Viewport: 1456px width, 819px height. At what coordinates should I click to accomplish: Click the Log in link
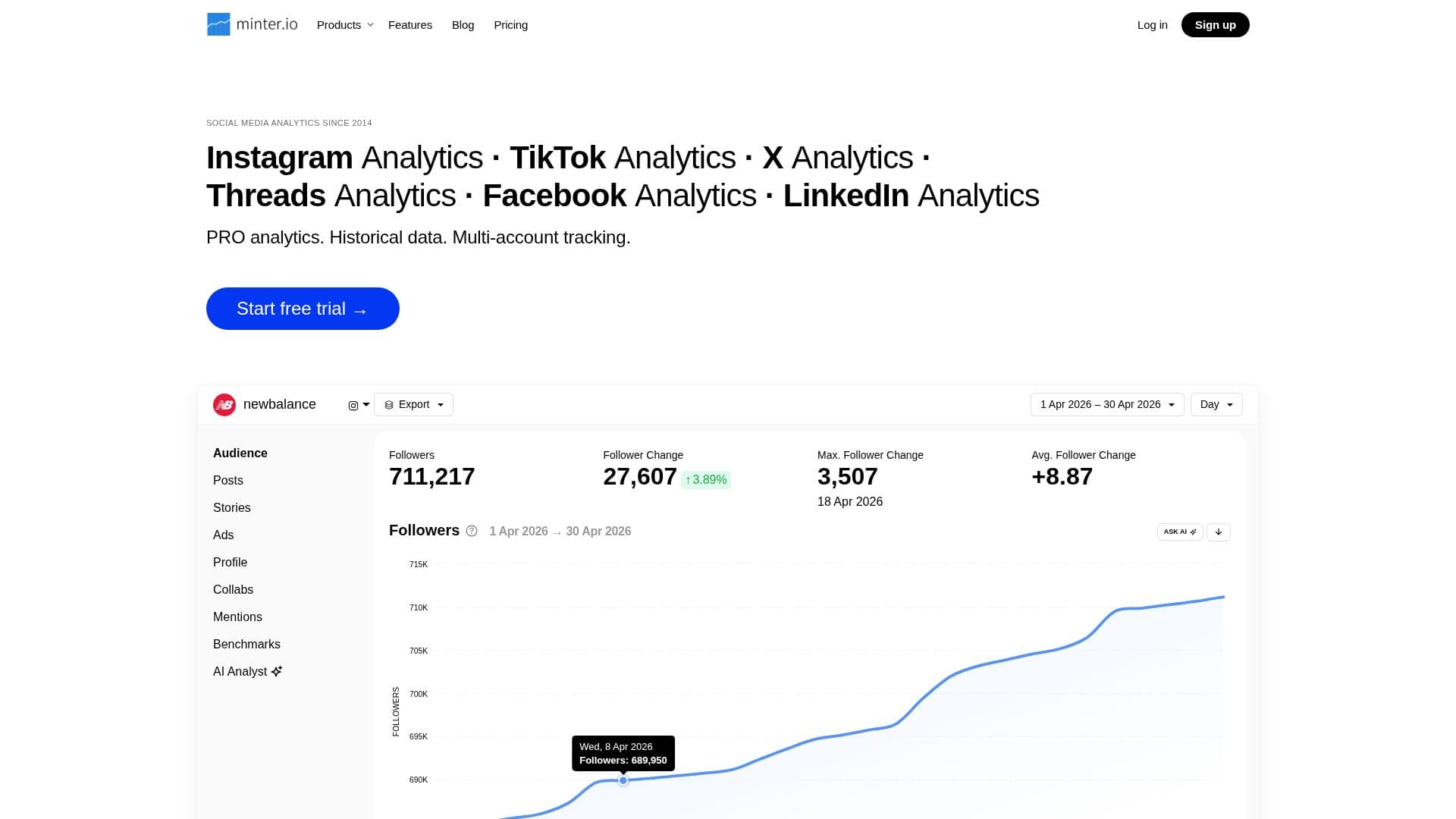[1153, 25]
